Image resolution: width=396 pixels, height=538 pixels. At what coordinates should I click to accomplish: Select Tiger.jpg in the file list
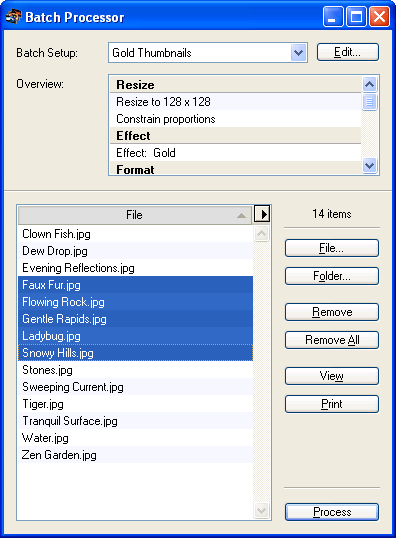click(x=135, y=404)
